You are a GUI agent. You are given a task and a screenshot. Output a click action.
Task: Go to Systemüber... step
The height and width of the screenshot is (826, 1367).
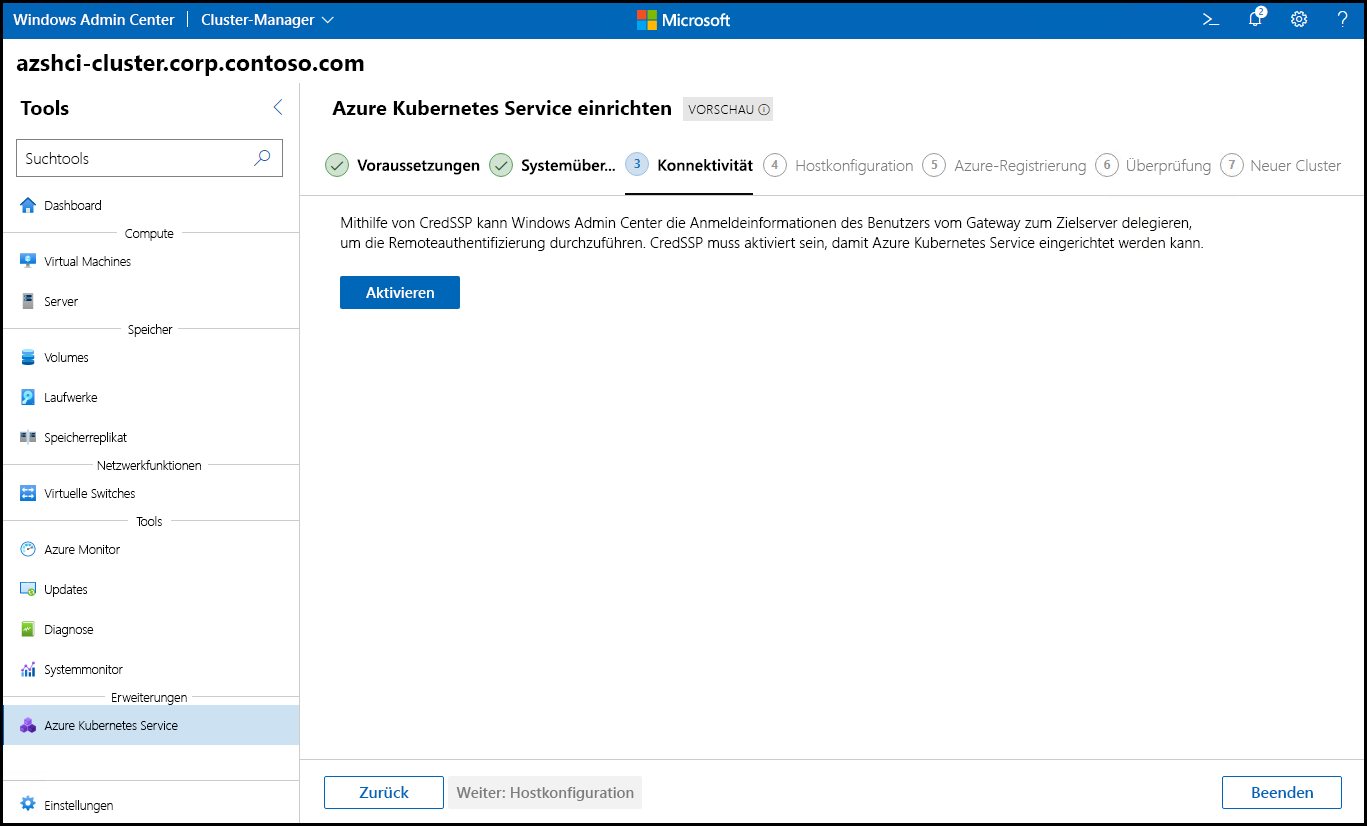[x=553, y=165]
